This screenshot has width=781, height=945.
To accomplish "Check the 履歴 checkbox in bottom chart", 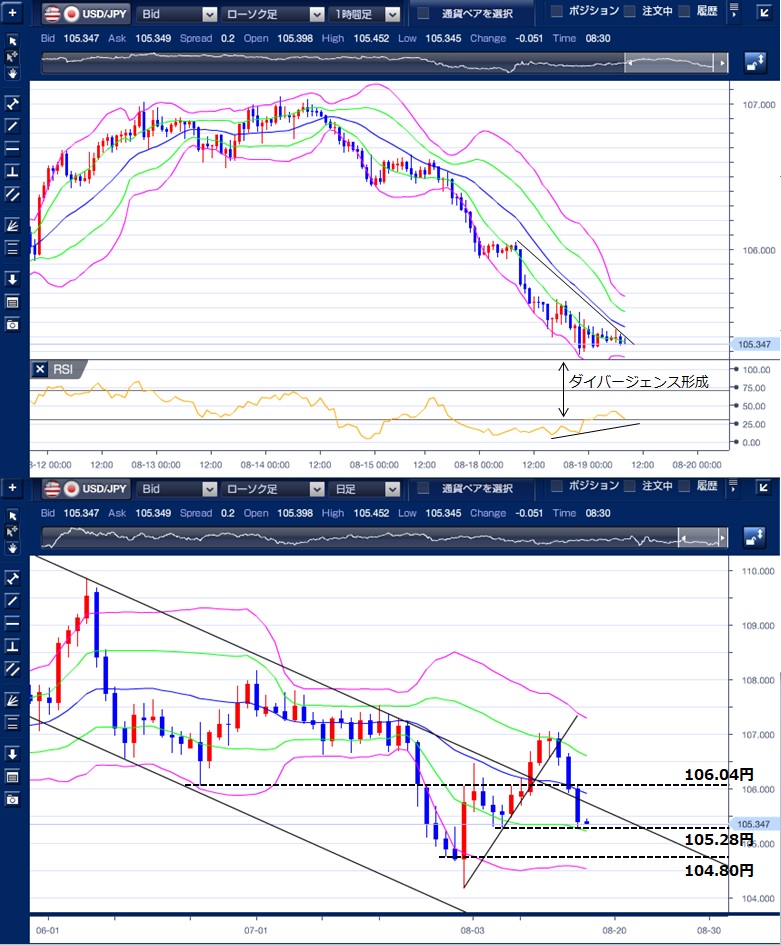I will (x=684, y=487).
